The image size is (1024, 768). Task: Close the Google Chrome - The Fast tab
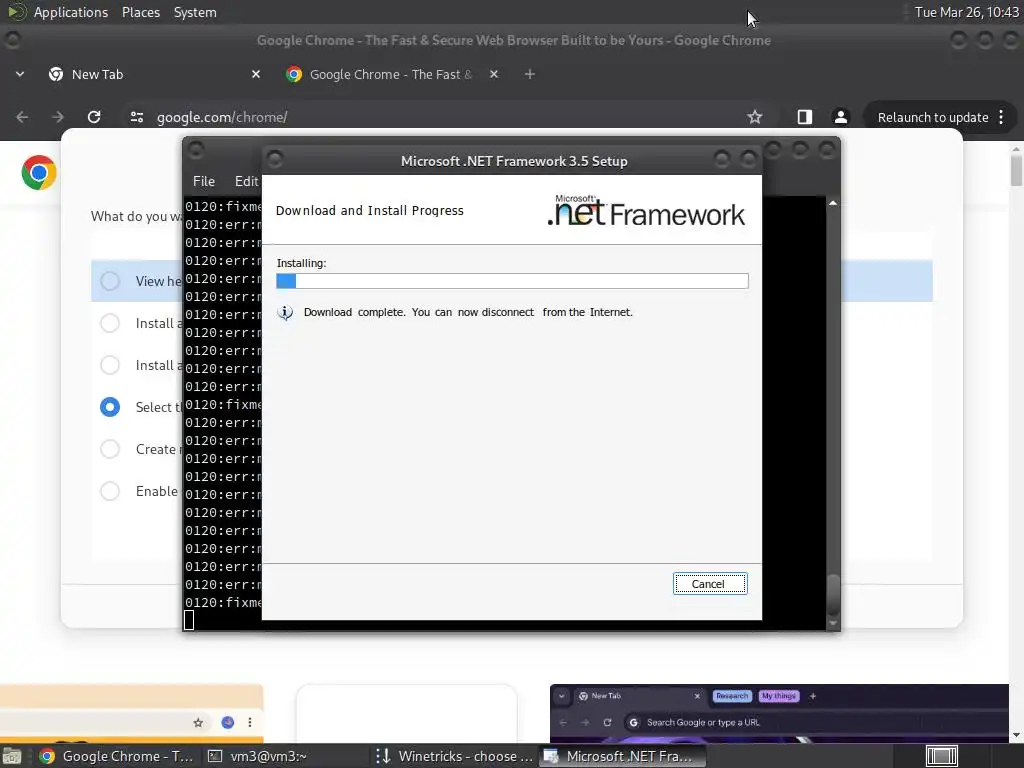494,74
